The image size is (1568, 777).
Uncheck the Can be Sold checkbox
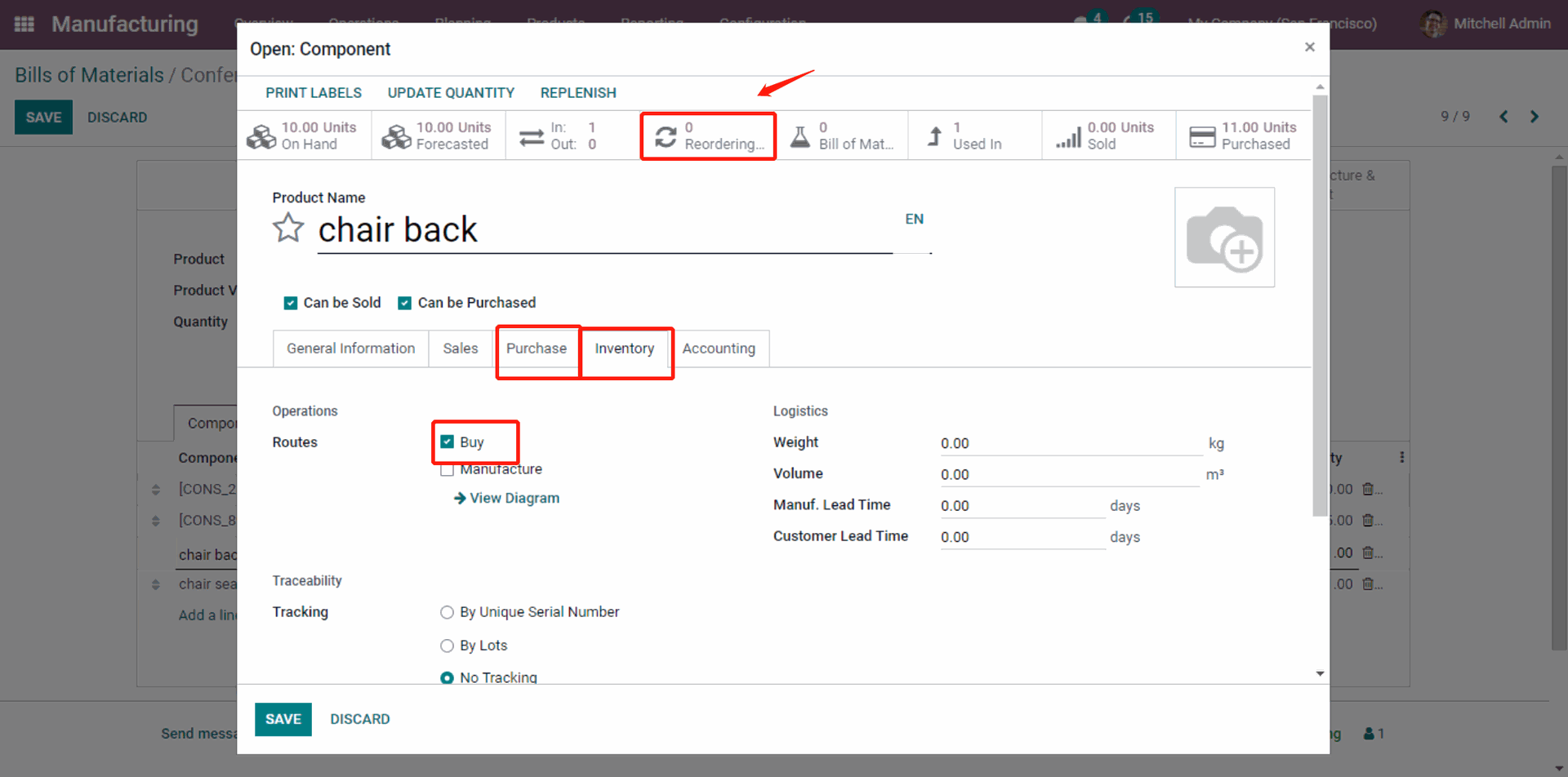click(291, 303)
